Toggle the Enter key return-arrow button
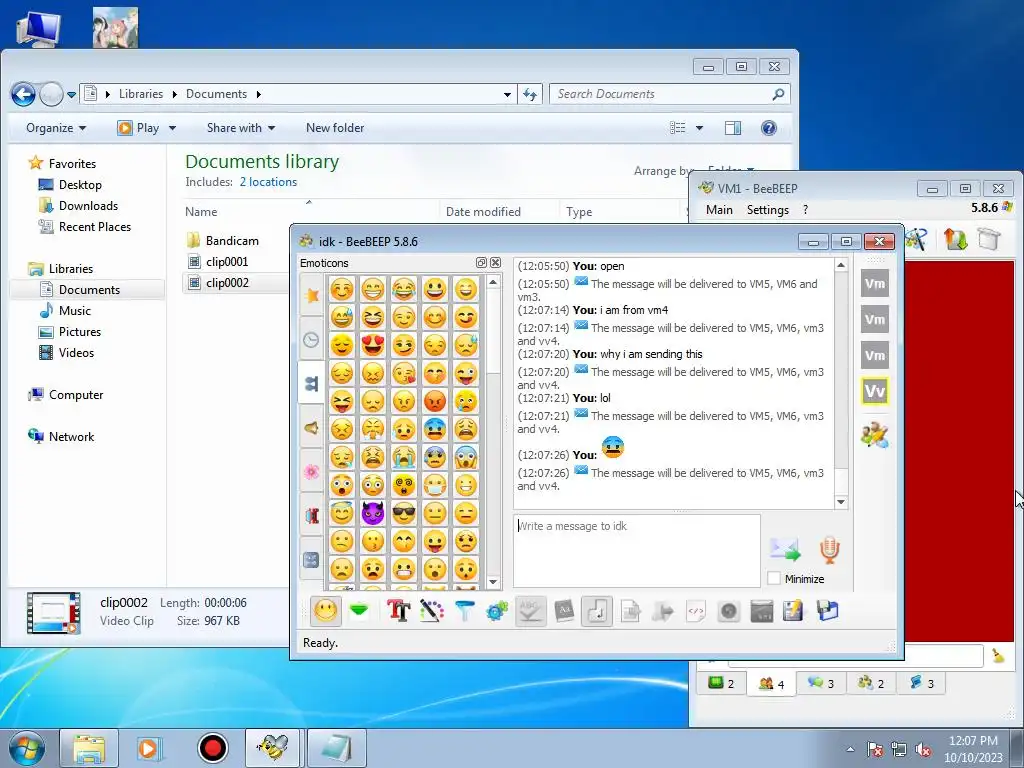This screenshot has width=1024, height=768. coord(597,611)
